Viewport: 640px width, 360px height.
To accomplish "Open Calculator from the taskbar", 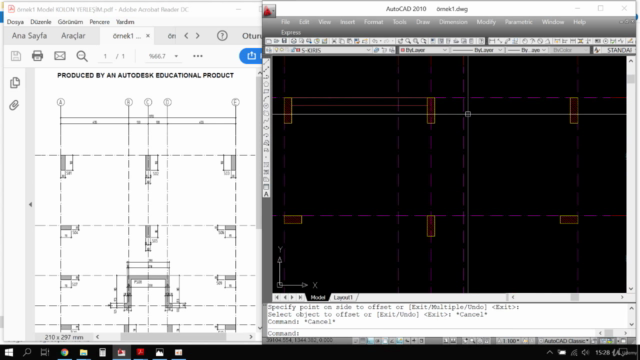I will (102, 352).
